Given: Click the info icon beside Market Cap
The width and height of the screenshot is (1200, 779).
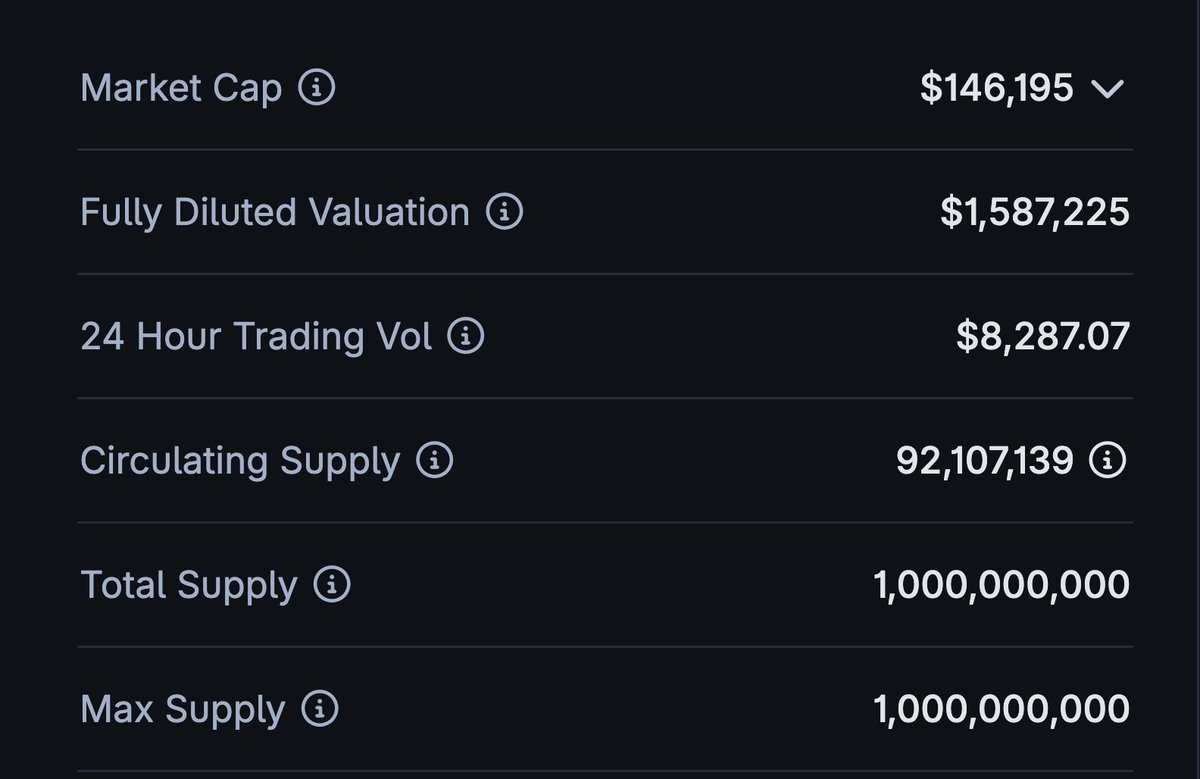Looking at the screenshot, I should pyautogui.click(x=317, y=88).
